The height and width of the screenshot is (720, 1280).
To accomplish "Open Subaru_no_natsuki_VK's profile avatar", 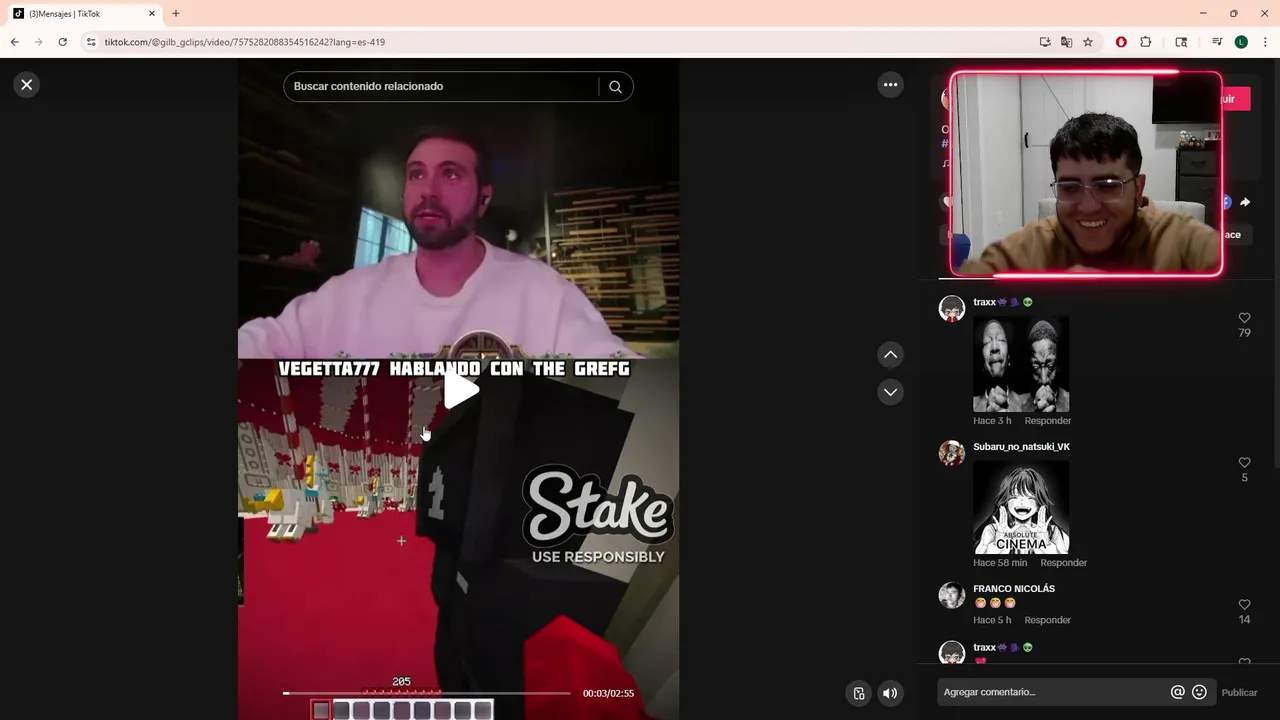I will pyautogui.click(x=952, y=453).
